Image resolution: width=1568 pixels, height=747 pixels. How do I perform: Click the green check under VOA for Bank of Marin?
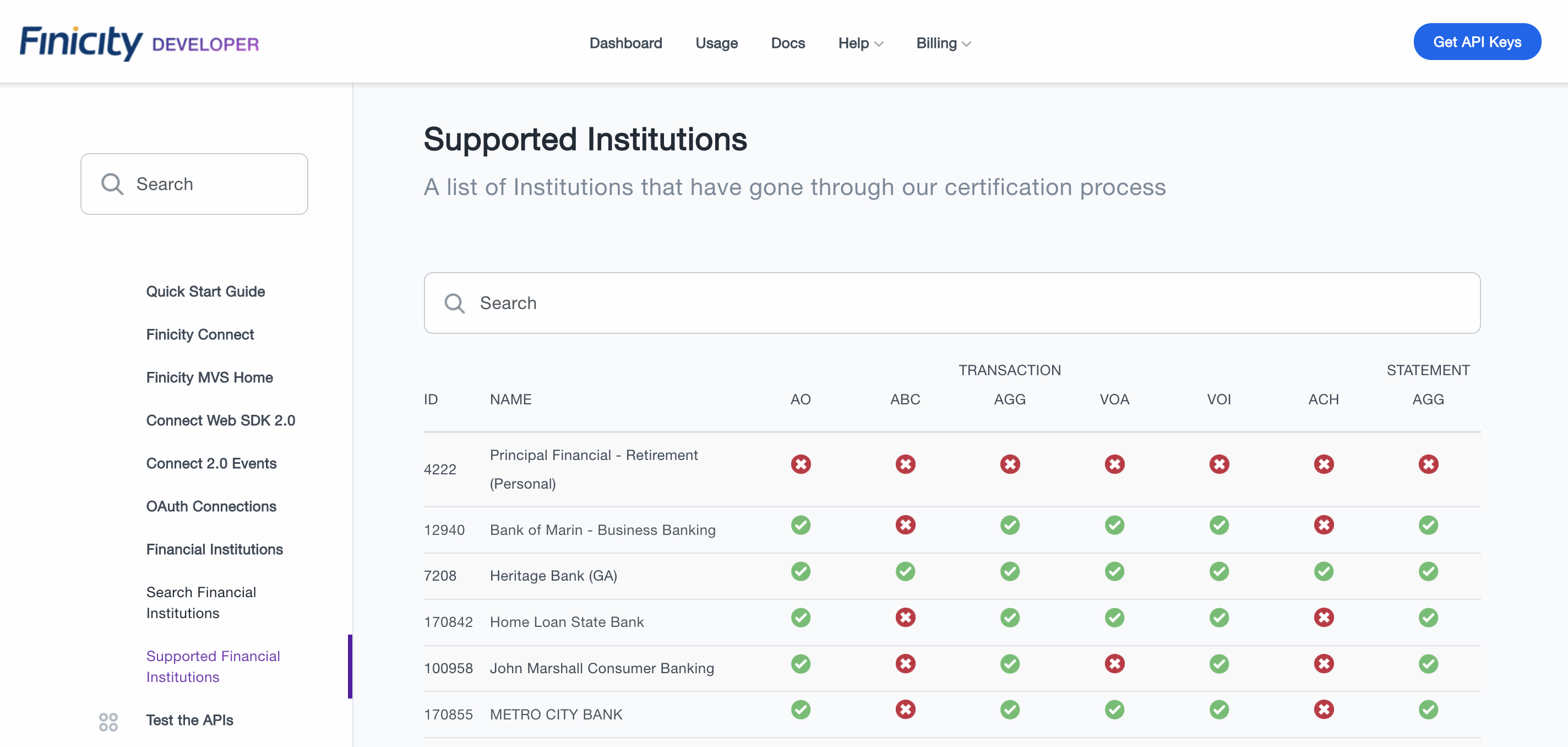click(x=1114, y=525)
